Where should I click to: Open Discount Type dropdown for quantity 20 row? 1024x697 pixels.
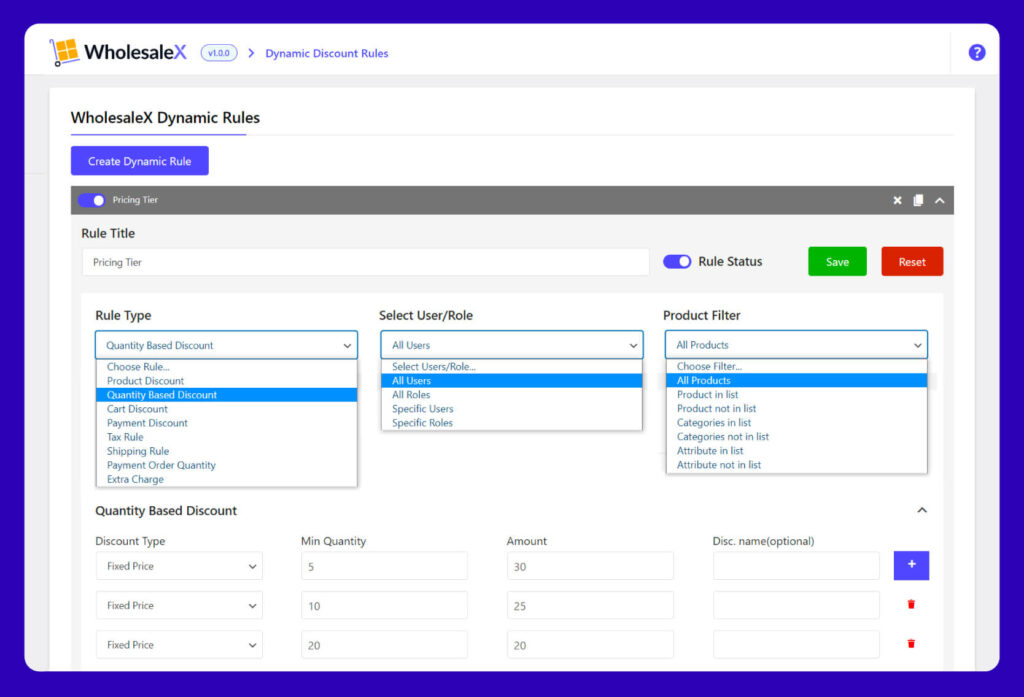[x=179, y=644]
